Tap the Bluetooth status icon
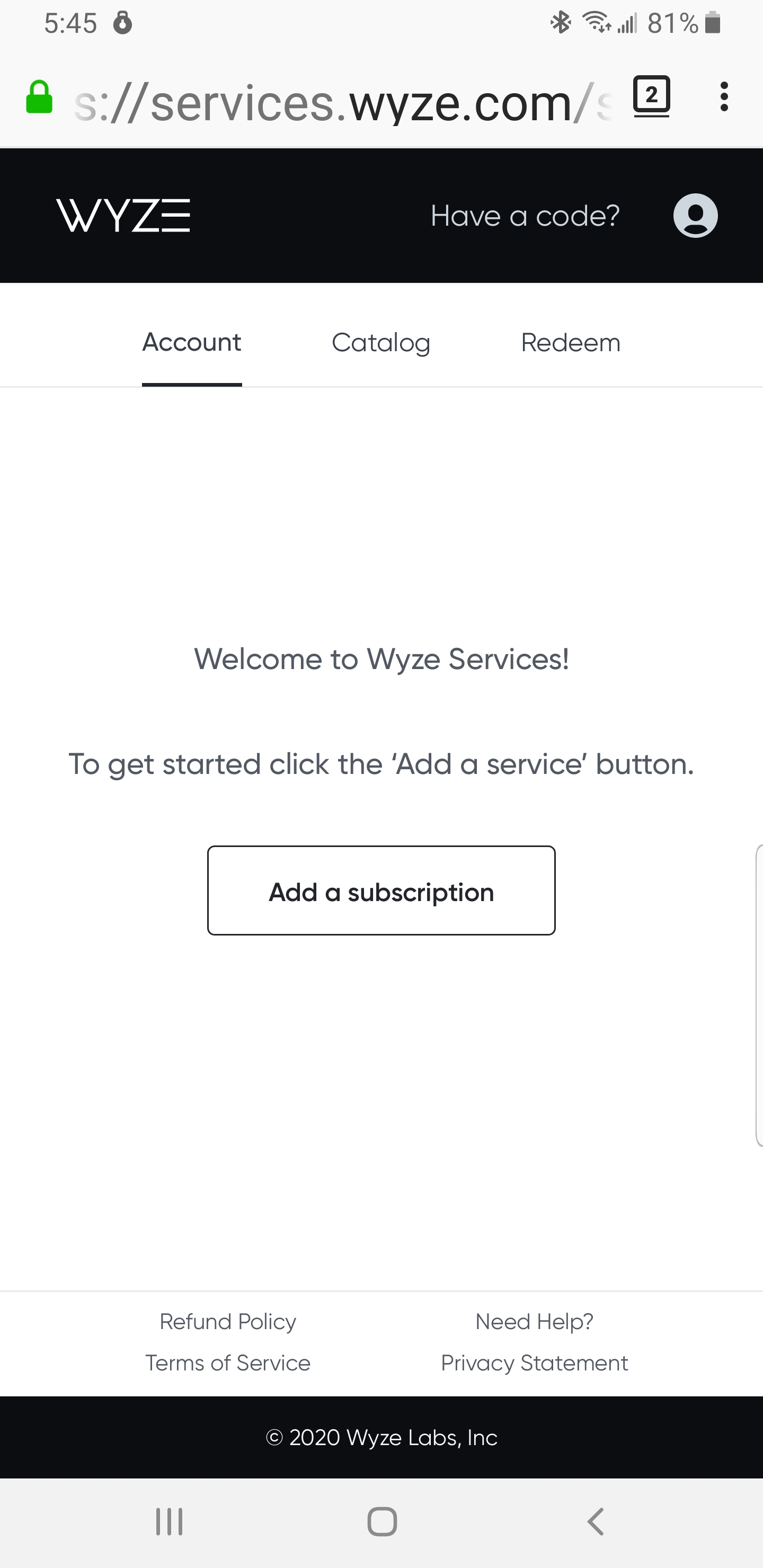This screenshot has width=763, height=1568. 560,23
